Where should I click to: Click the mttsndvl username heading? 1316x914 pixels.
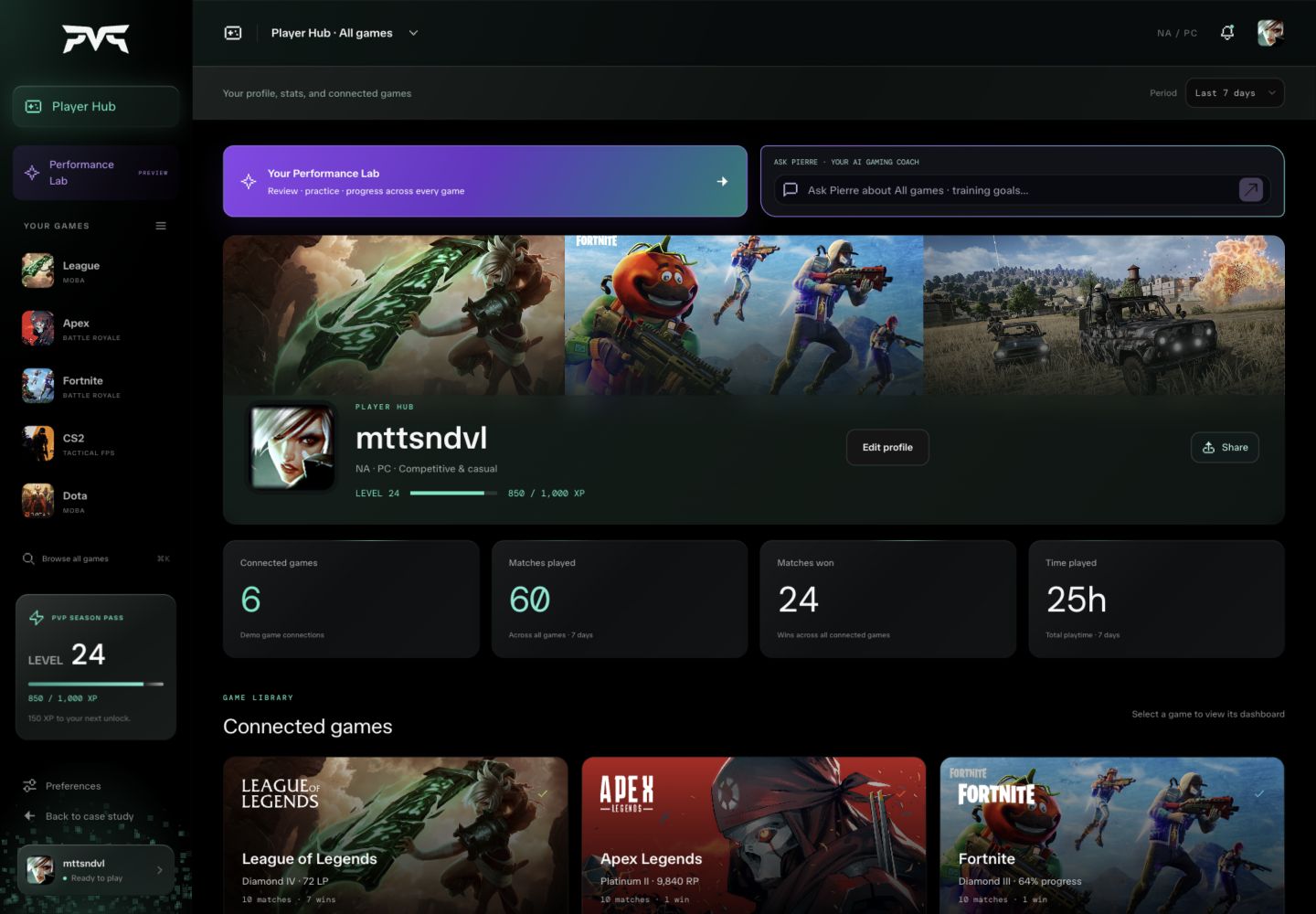click(421, 438)
